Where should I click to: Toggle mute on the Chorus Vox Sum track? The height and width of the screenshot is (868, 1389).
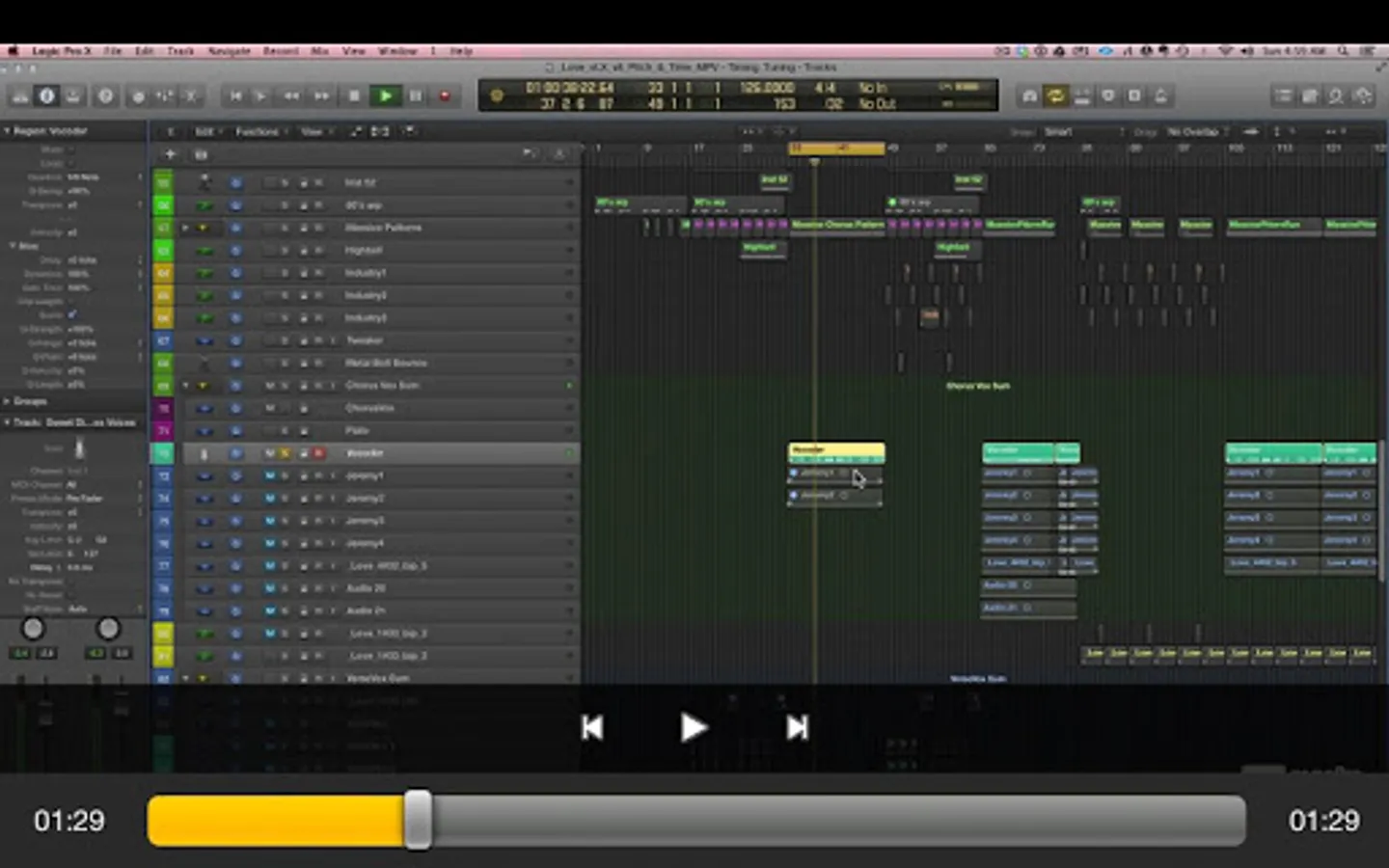coord(270,386)
